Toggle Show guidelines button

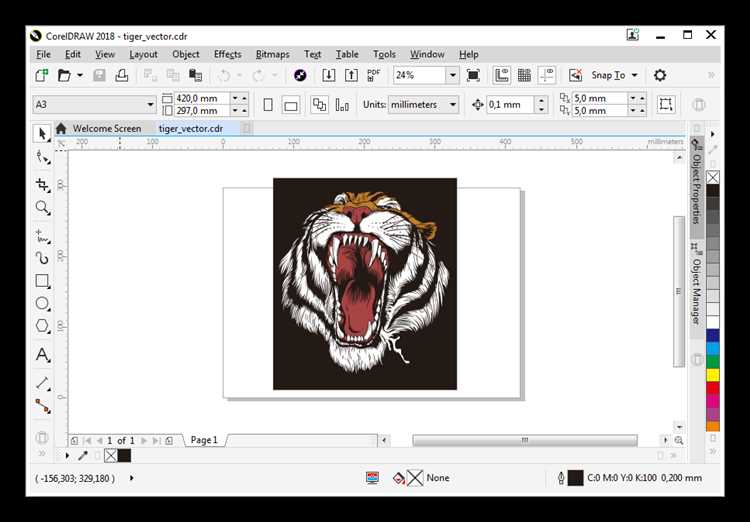tap(547, 75)
